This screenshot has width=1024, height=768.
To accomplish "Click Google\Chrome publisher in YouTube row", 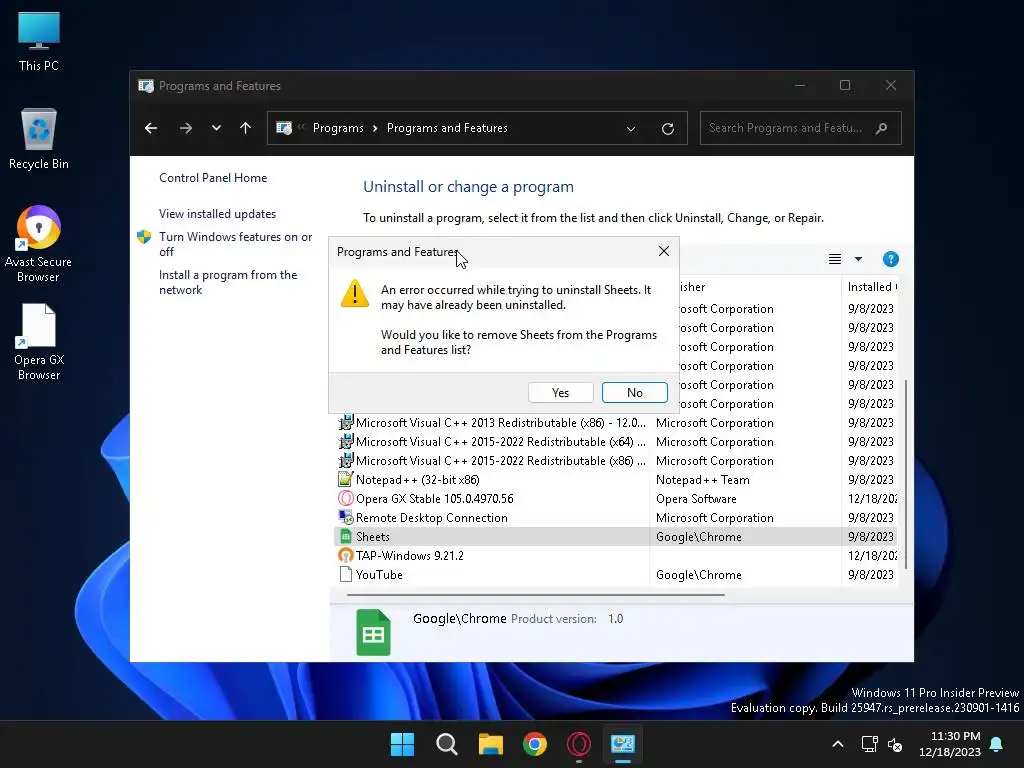I will coord(699,574).
